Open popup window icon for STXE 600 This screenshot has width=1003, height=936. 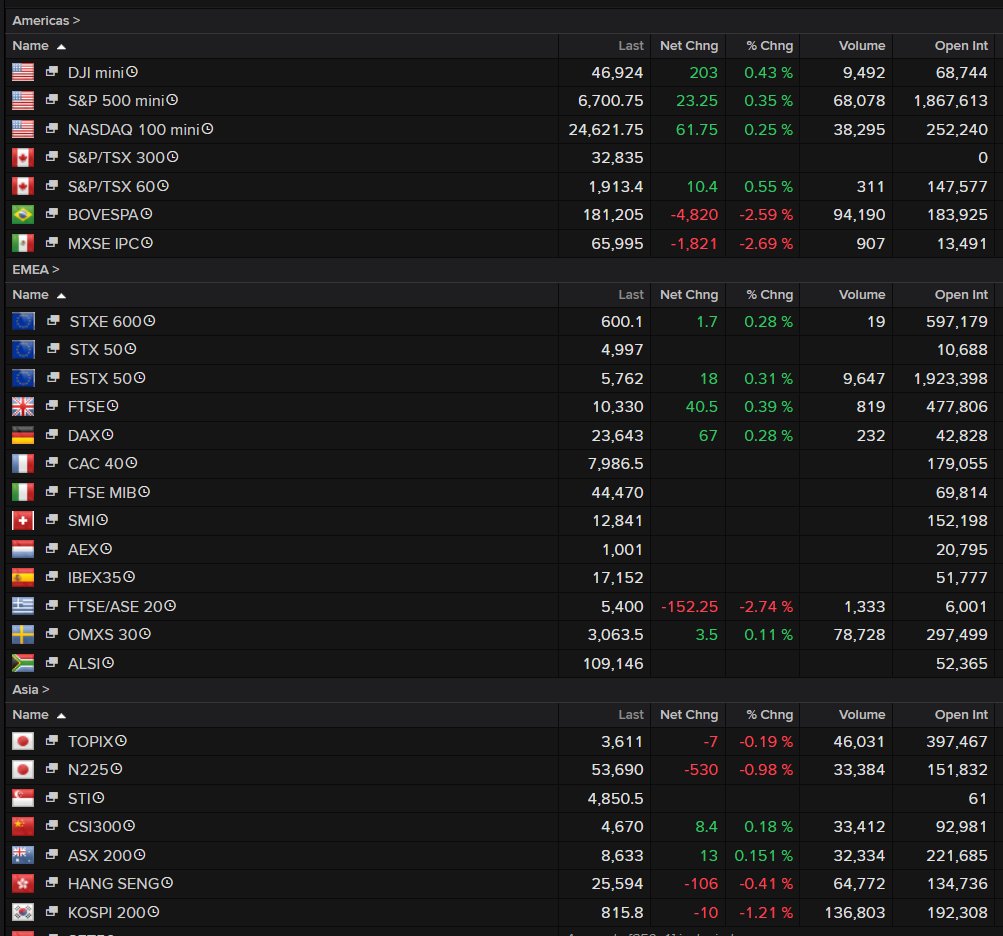53,321
